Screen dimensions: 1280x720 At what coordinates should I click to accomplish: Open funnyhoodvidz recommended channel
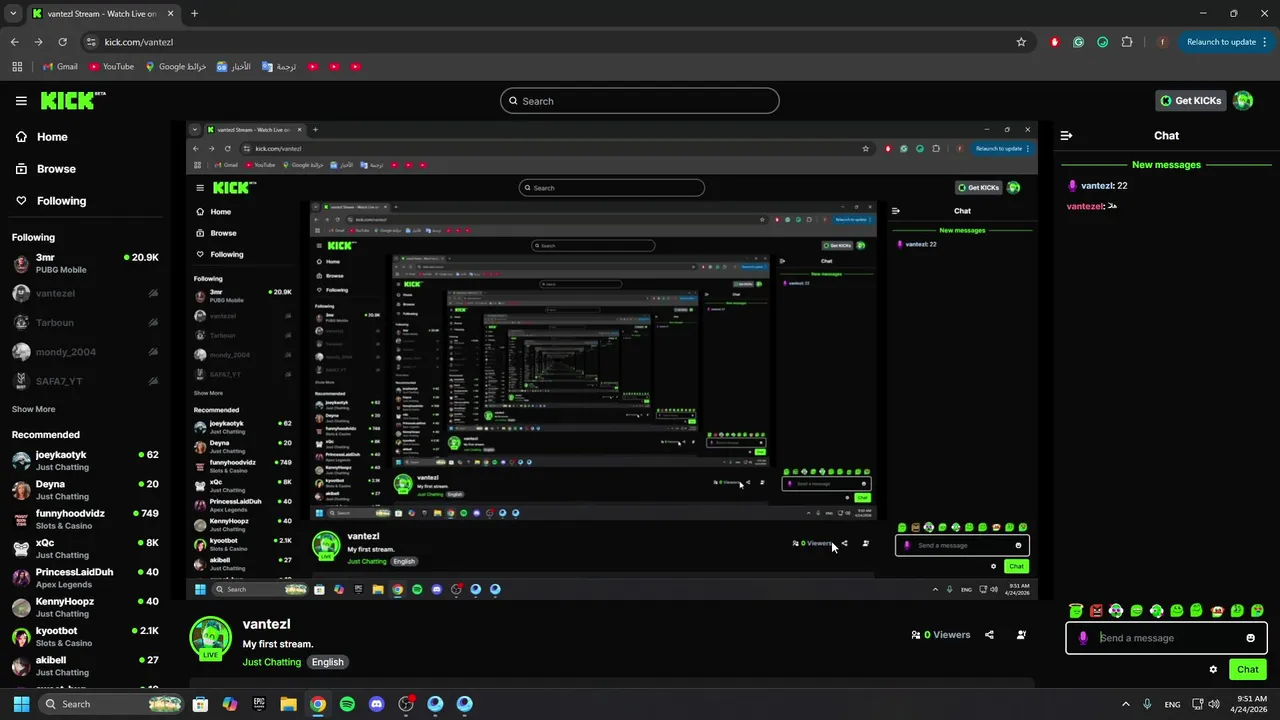tap(85, 519)
